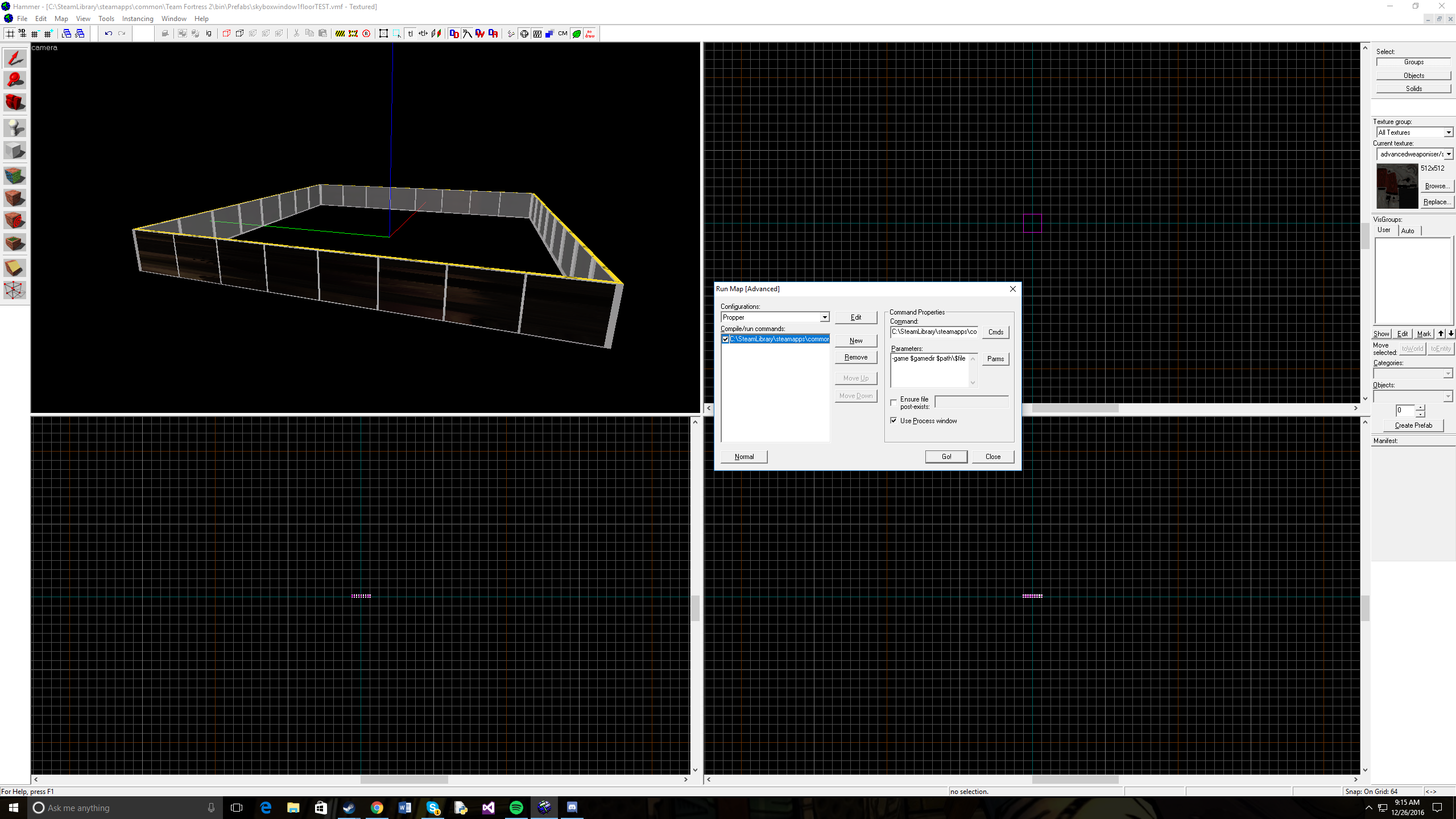Click the Smaller Grid icon
This screenshot has width=1456, height=819.
point(35,34)
